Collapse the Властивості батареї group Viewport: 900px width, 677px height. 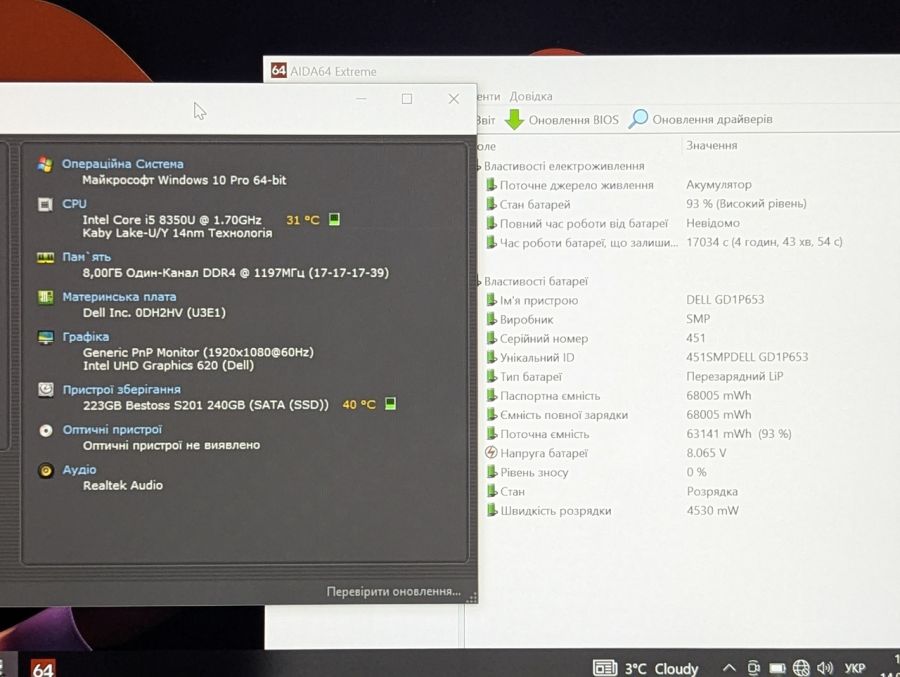coord(478,281)
